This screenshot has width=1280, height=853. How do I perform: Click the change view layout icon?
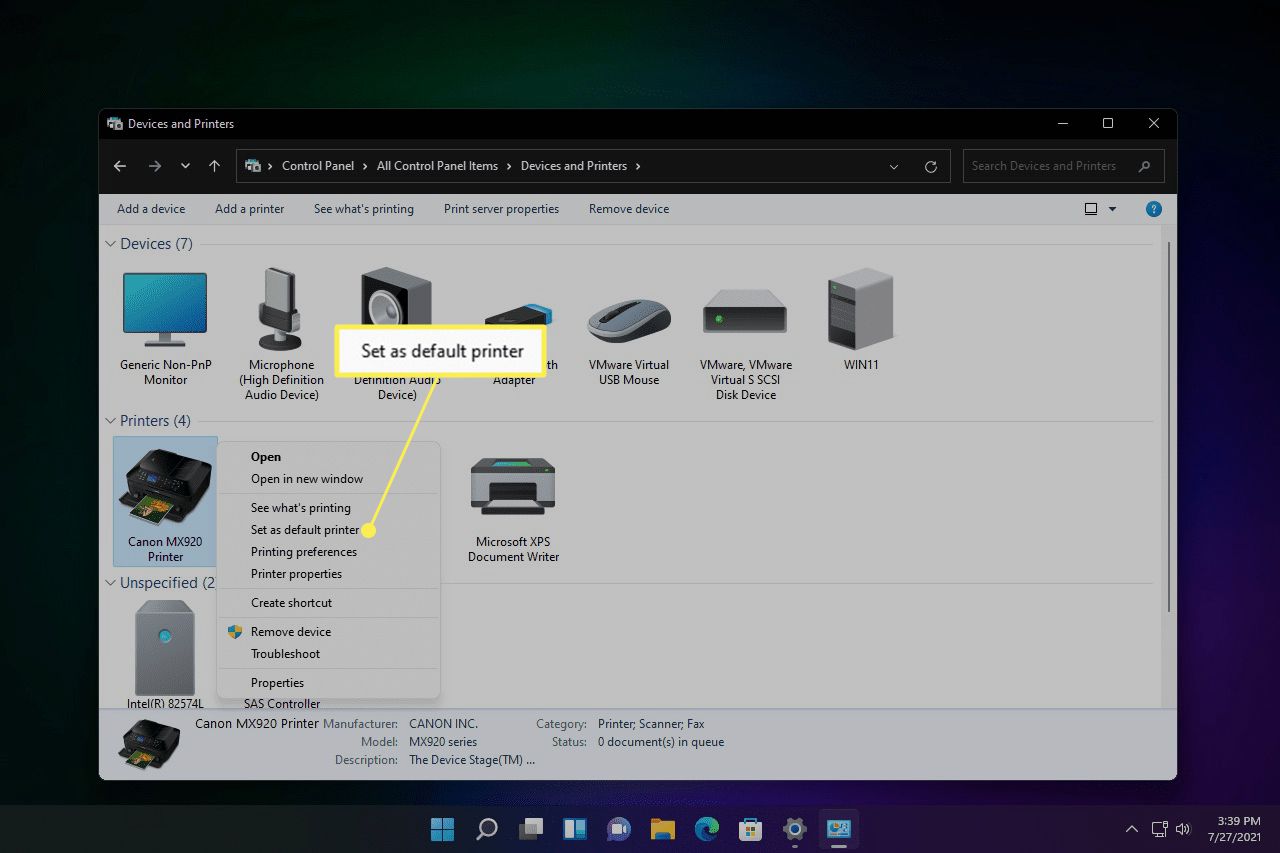coord(1091,209)
